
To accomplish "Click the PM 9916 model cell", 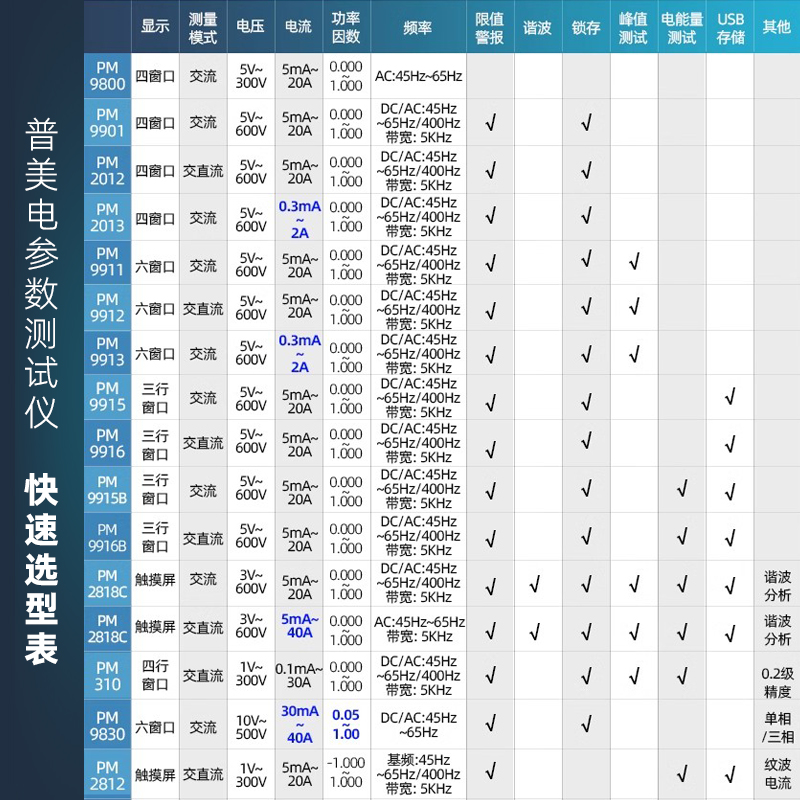I will click(x=107, y=443).
